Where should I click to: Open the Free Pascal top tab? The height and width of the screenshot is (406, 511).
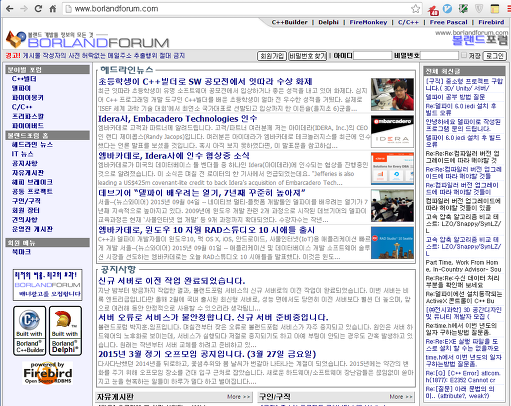click(448, 22)
